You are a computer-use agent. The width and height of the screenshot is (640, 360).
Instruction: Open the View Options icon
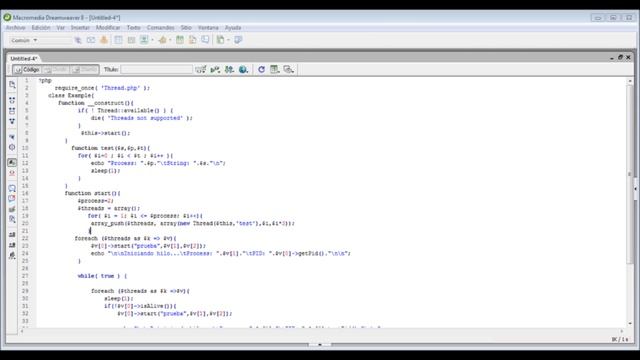[275, 69]
